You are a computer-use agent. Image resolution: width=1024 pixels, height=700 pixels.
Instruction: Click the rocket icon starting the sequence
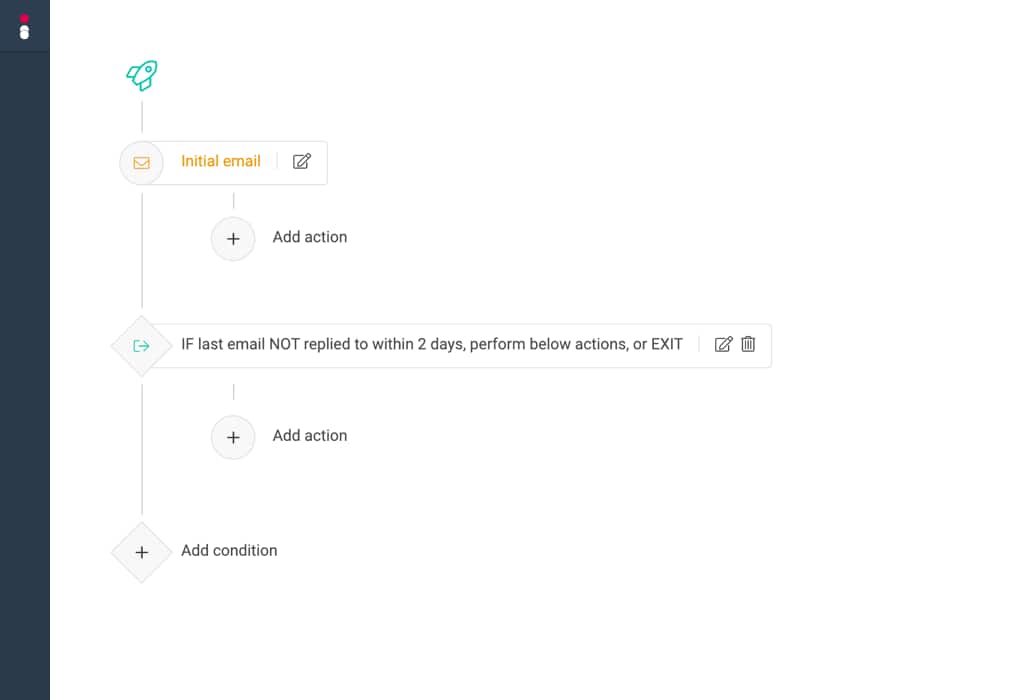tap(140, 74)
